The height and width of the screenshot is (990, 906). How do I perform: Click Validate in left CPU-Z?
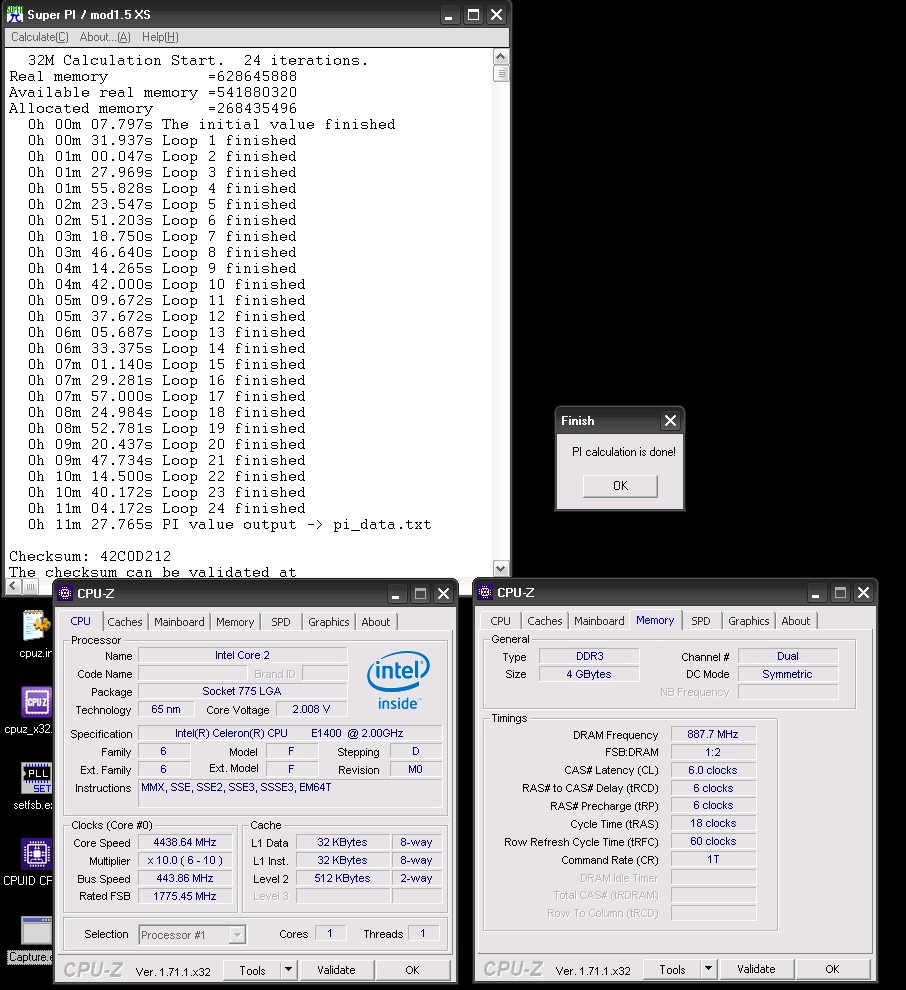coord(337,970)
